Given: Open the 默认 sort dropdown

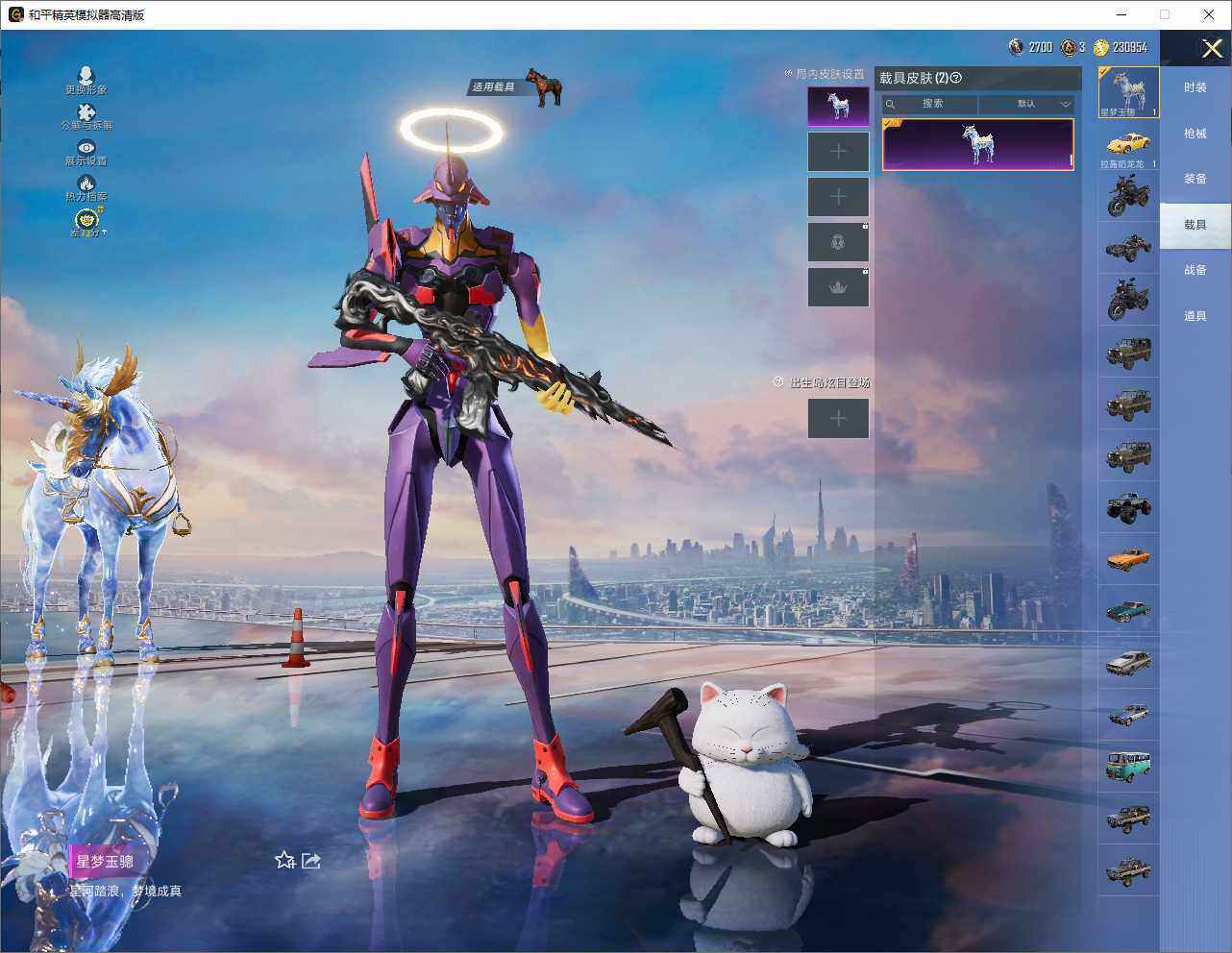Looking at the screenshot, I should (1026, 104).
